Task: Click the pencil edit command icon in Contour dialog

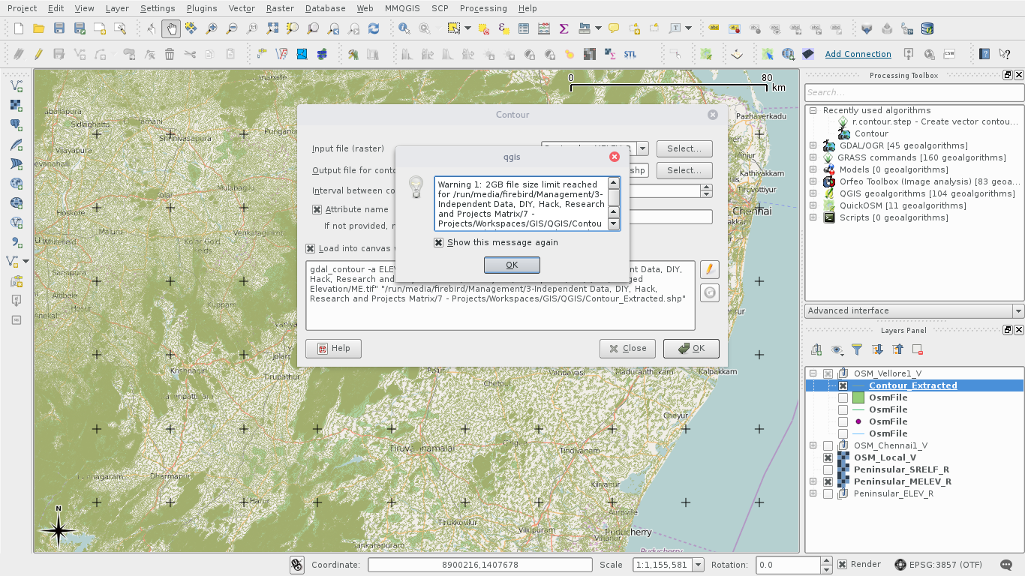Action: (x=710, y=269)
